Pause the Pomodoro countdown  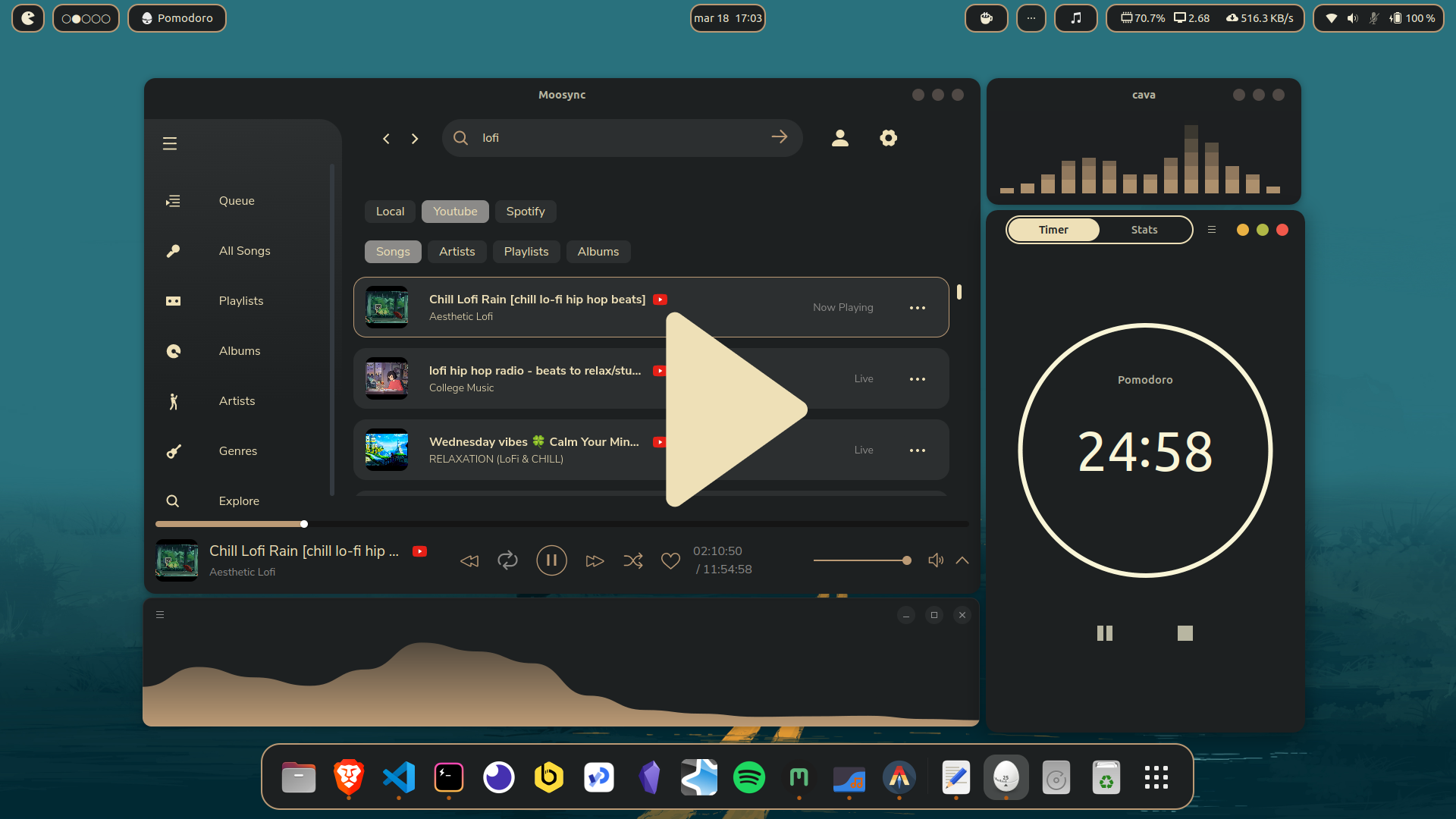point(1105,633)
